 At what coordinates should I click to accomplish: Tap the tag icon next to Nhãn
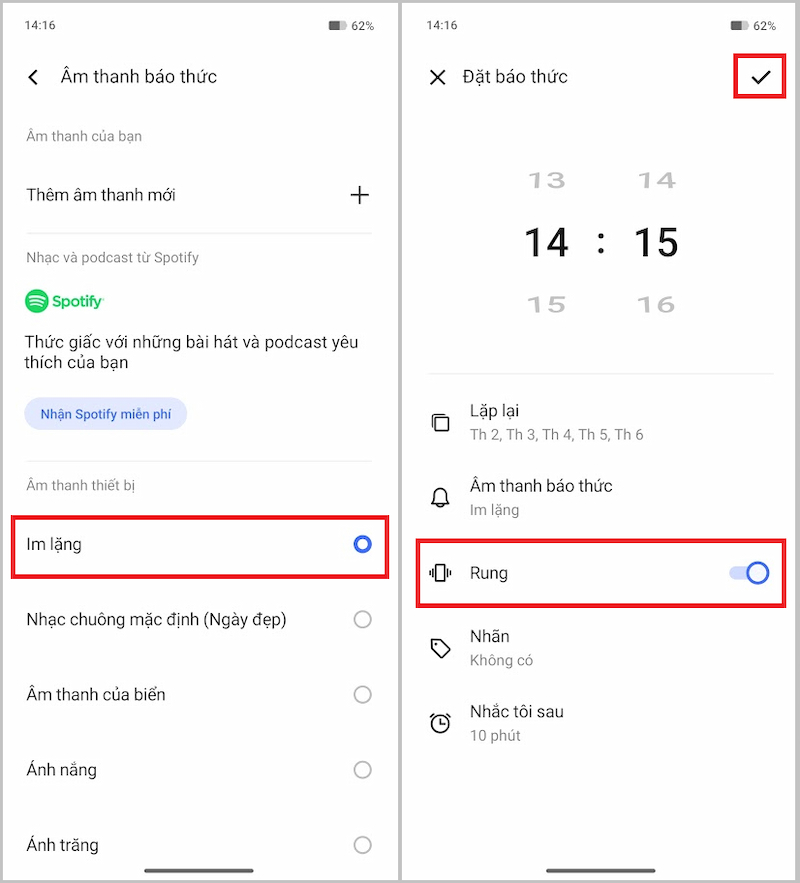[x=440, y=648]
